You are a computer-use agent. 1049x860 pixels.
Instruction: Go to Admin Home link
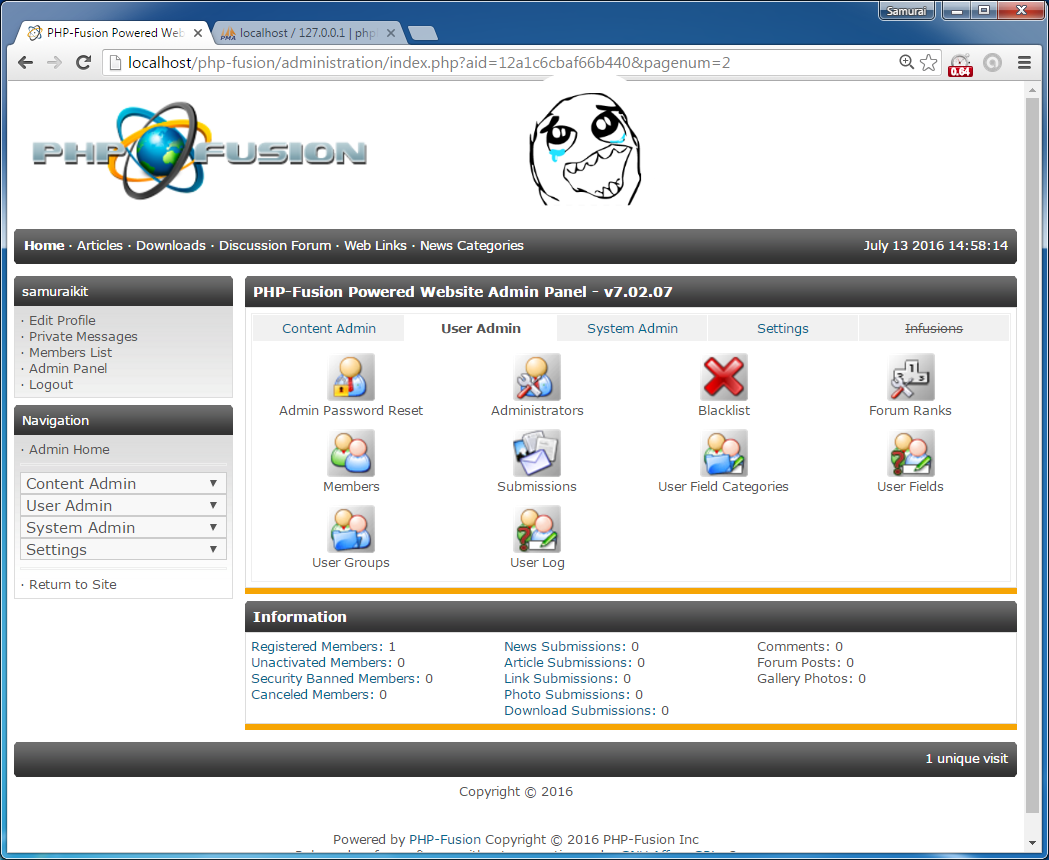[69, 450]
